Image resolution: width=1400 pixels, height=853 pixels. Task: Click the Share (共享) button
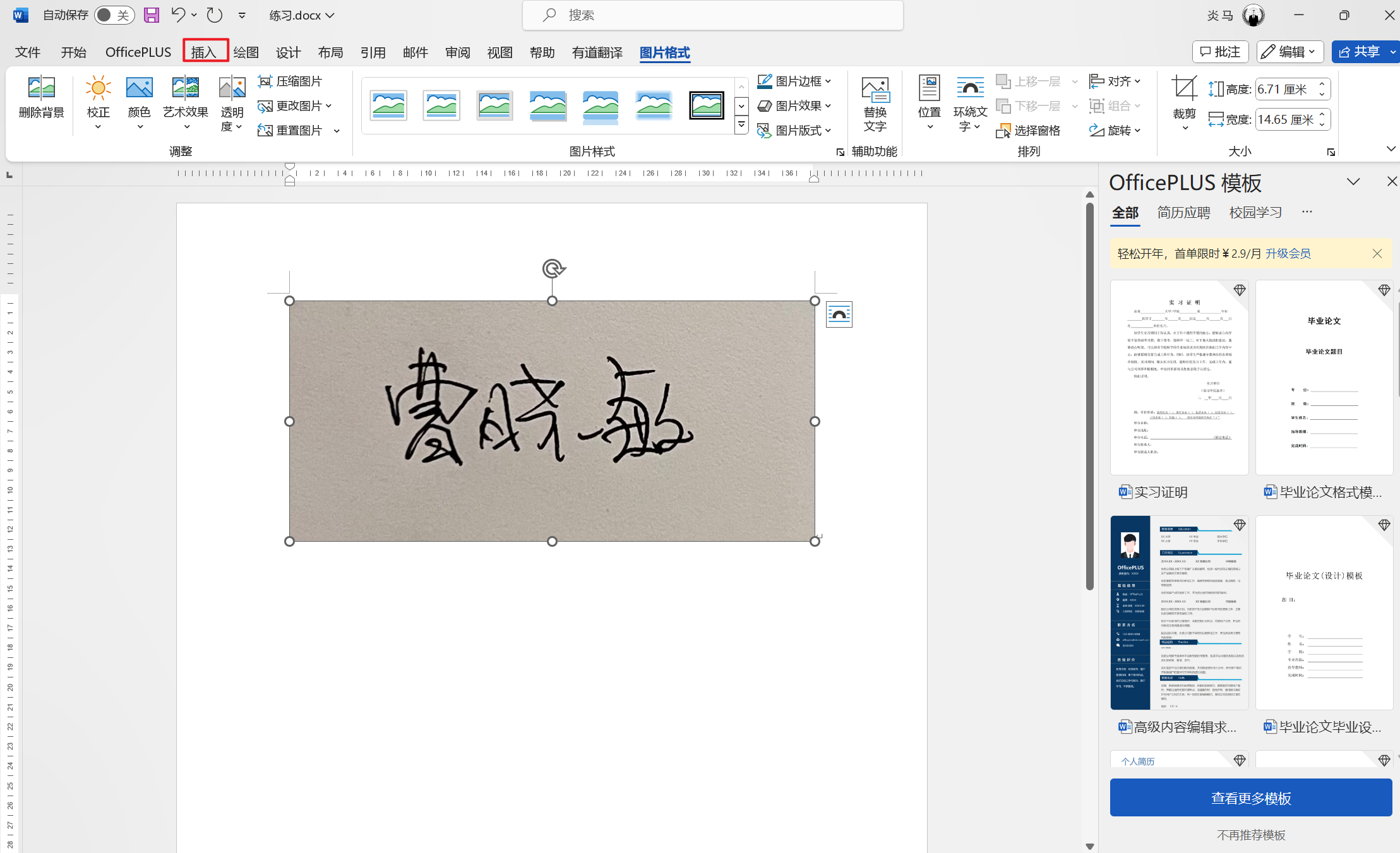(x=1359, y=52)
